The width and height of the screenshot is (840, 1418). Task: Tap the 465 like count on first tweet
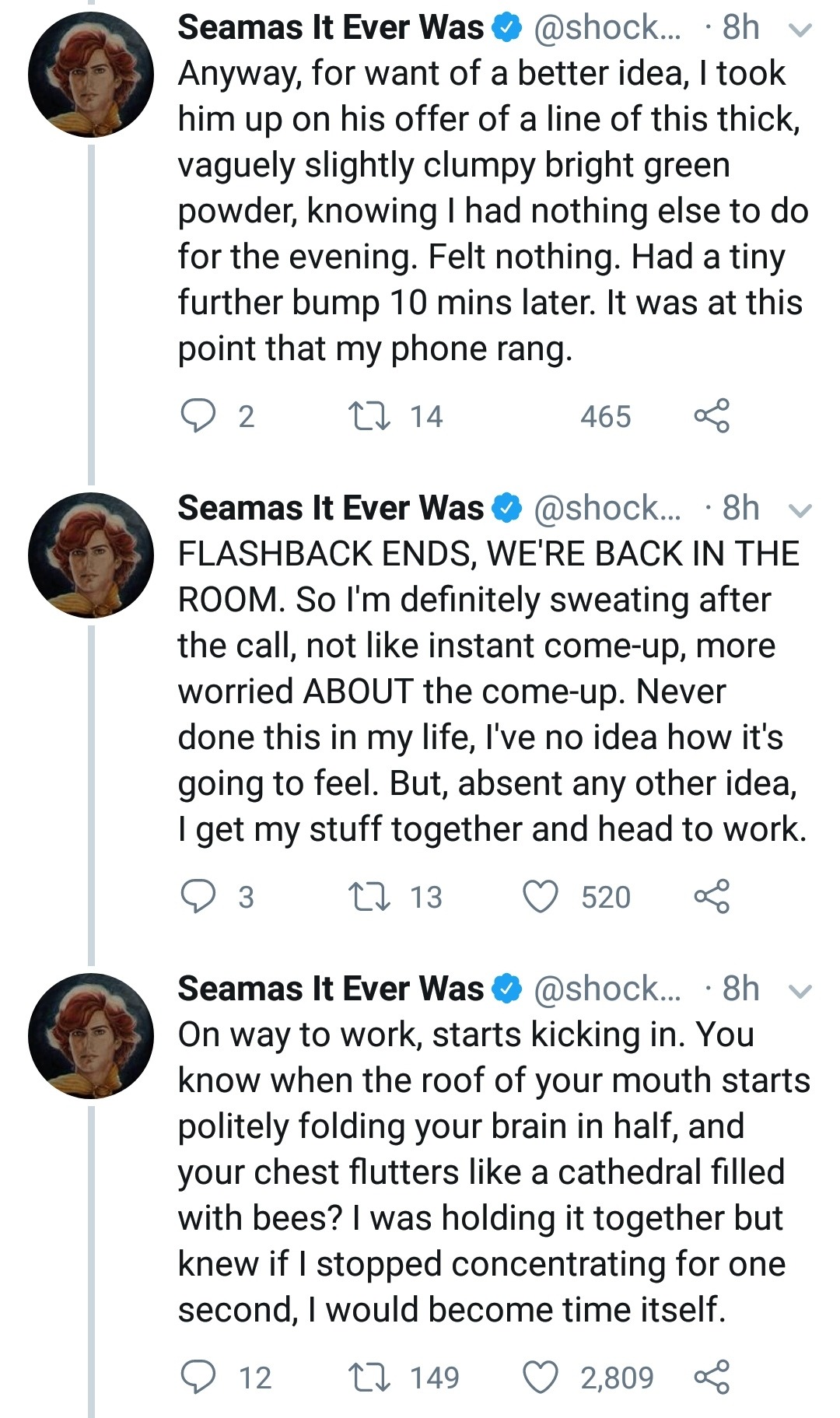605,417
